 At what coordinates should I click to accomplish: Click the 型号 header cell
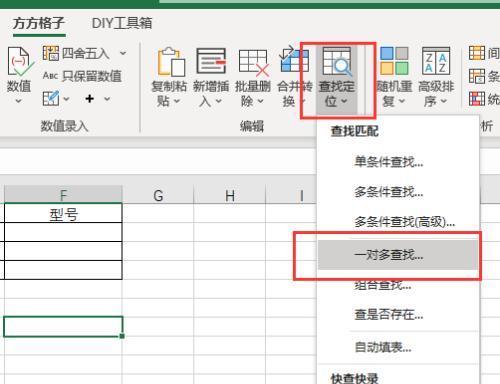tap(63, 213)
